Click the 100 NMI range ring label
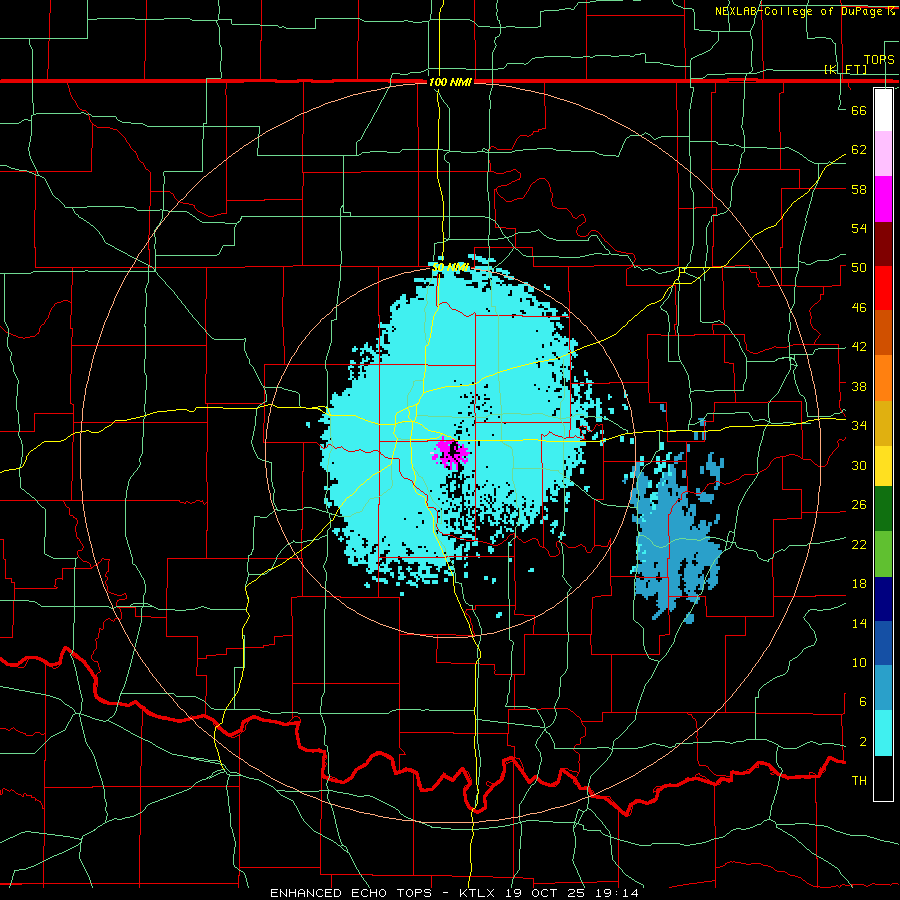Viewport: 900px width, 900px height. [450, 82]
